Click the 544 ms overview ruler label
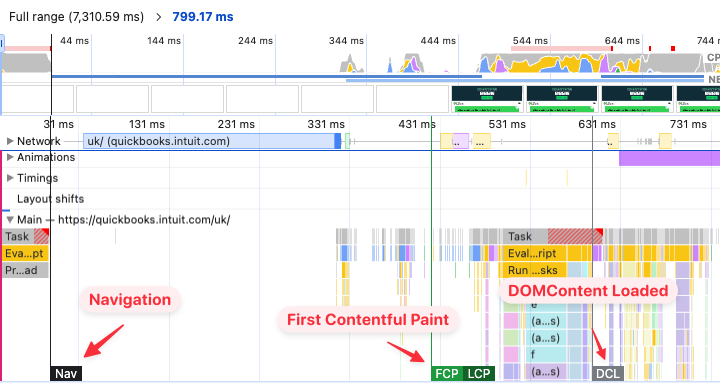Viewport: 720px width, 383px height. coord(530,41)
